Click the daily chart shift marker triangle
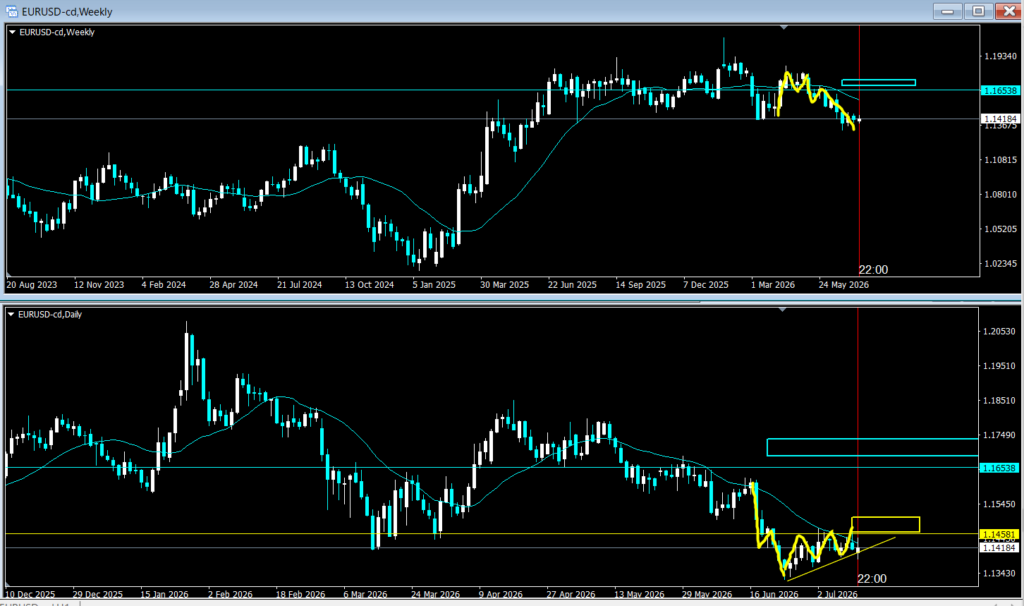 tap(782, 310)
